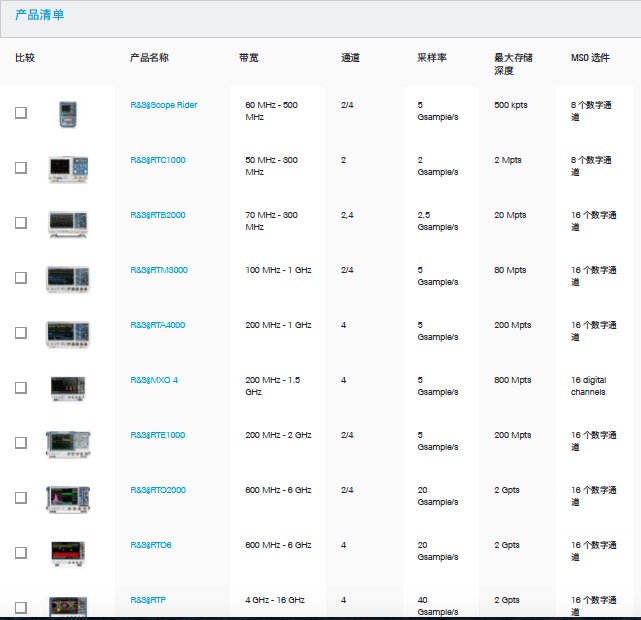Click the 产品清单 section heading
The height and width of the screenshot is (620, 641).
(39, 15)
